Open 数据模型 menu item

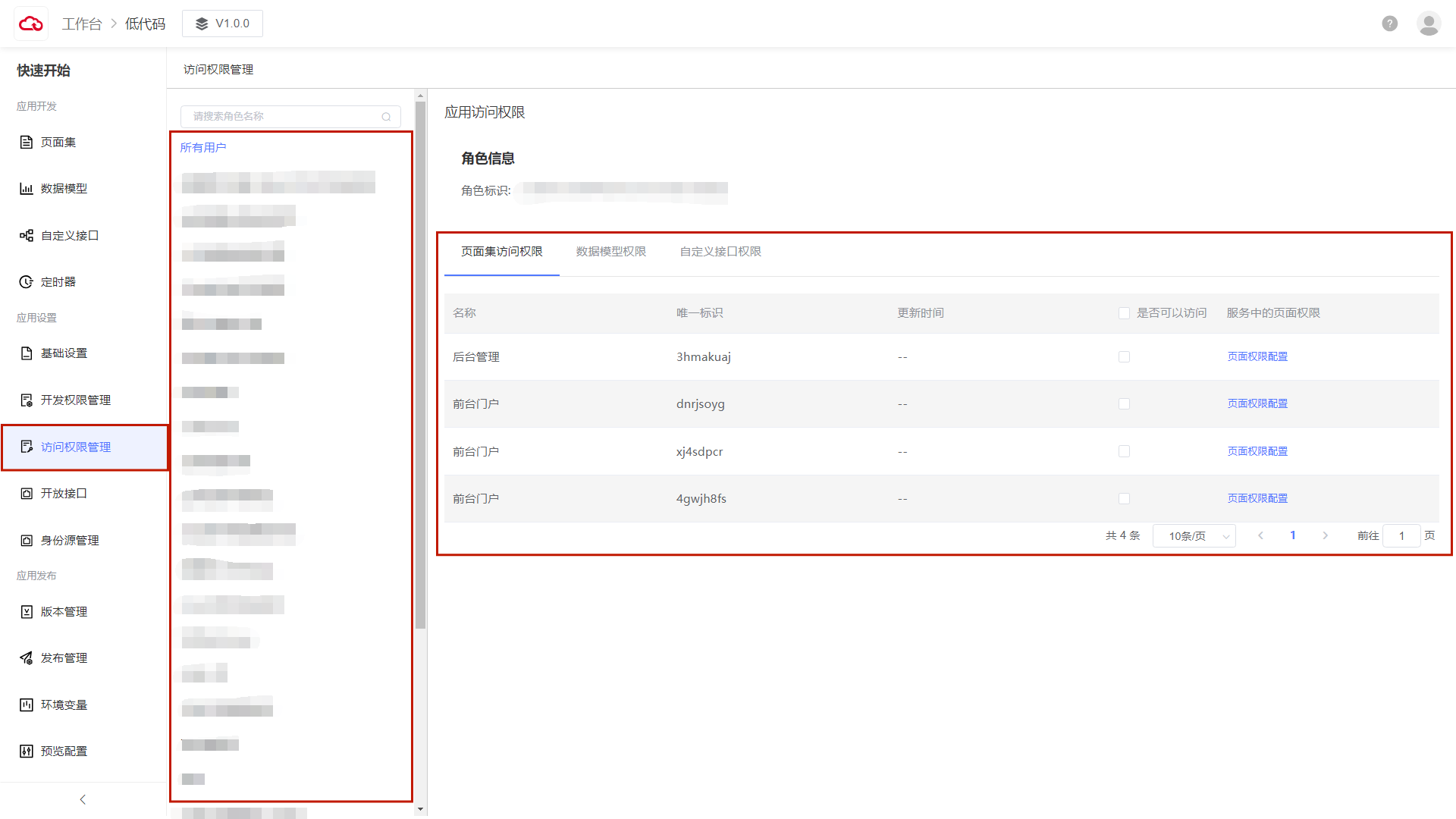[x=83, y=188]
